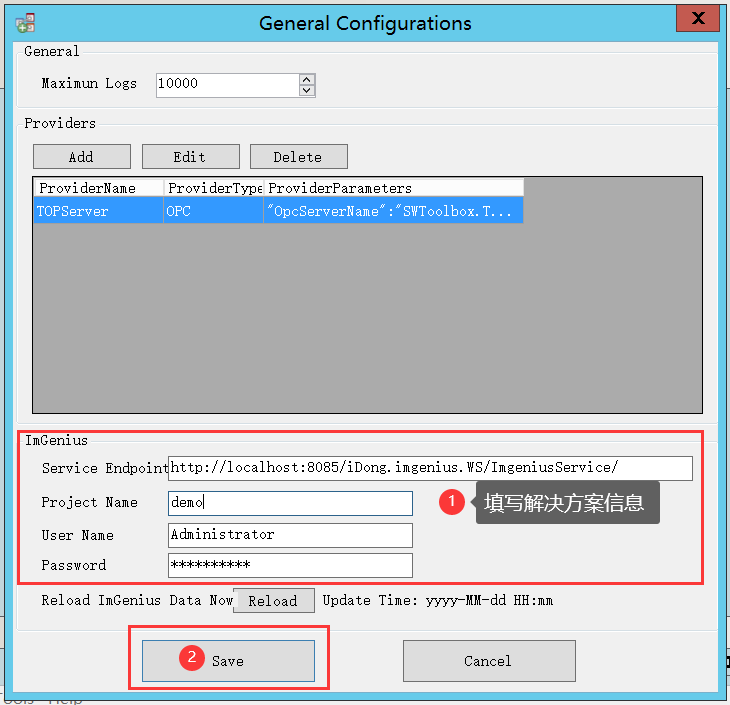Click the OPC provider type cell
This screenshot has height=705, width=730.
[x=213, y=211]
